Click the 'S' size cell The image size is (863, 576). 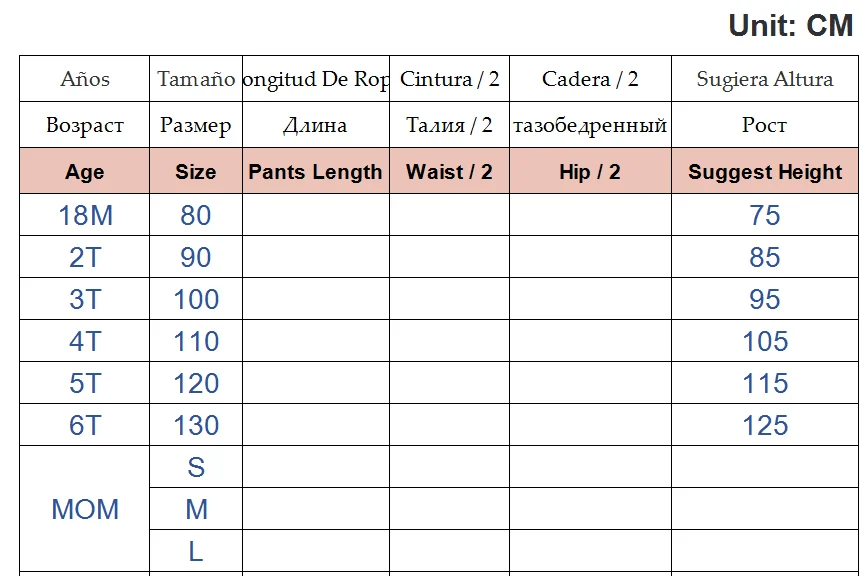coord(196,467)
